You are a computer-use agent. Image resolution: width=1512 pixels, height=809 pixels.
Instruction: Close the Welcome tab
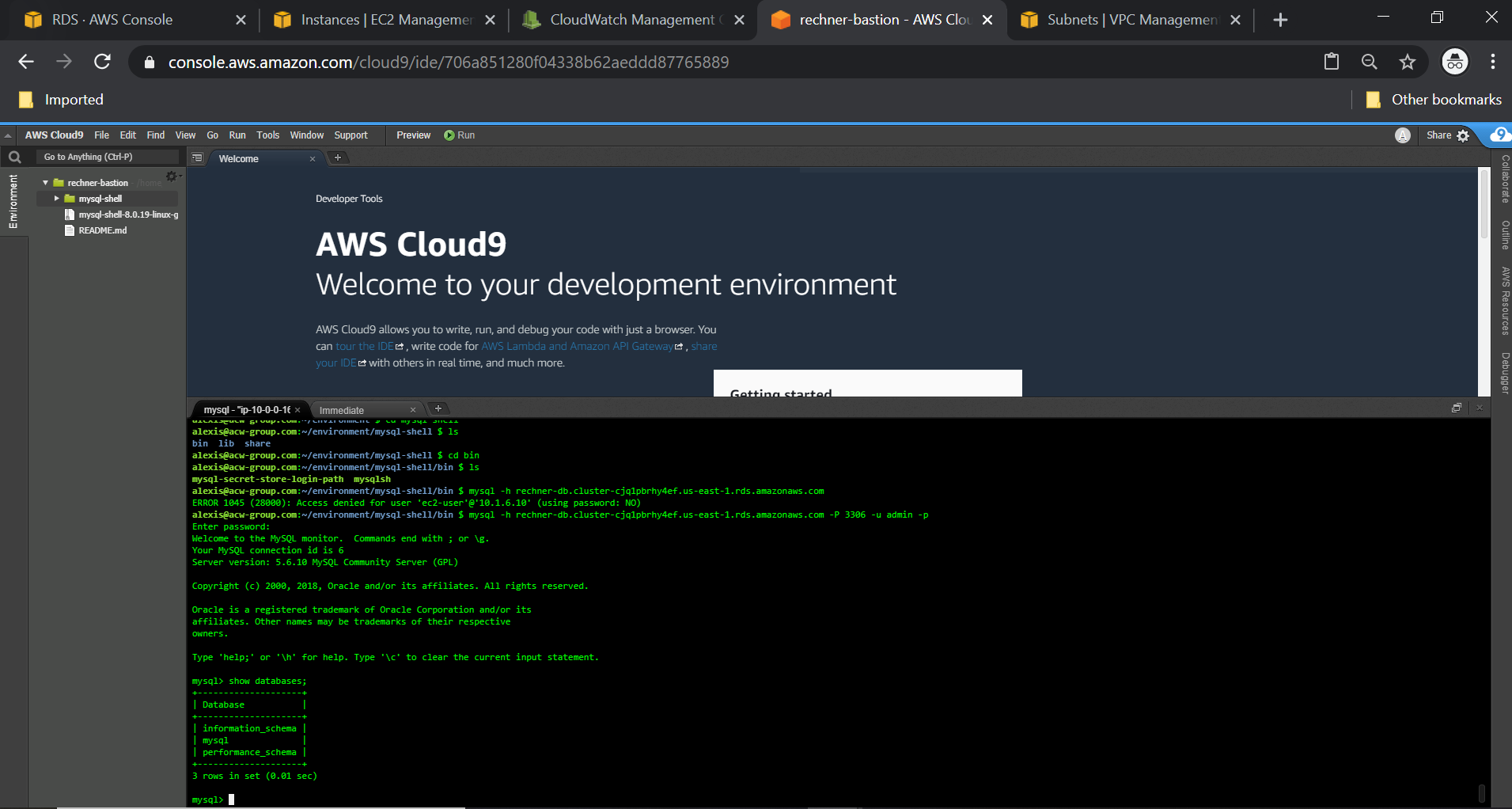coord(313,159)
